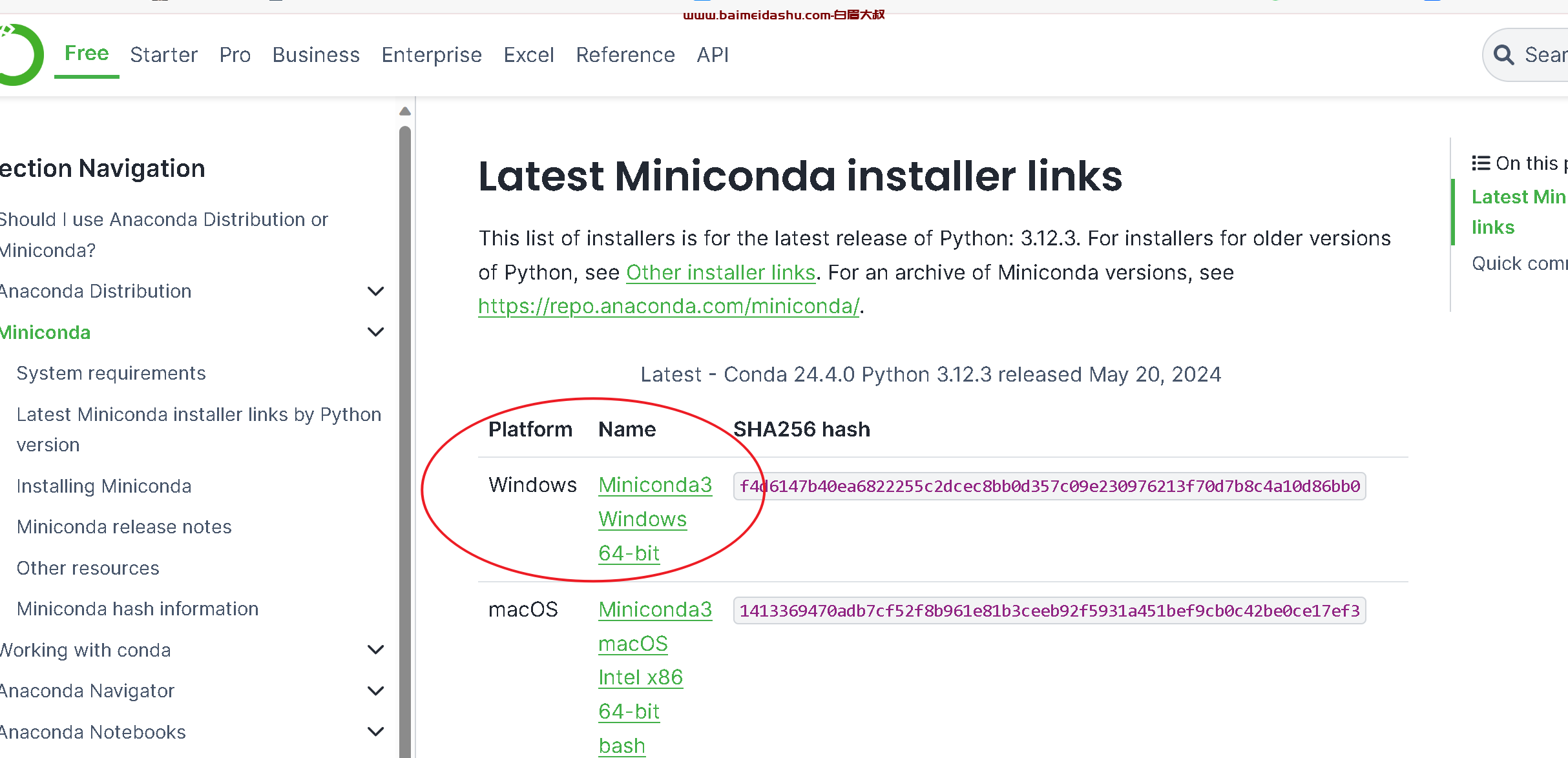Click the Windows platform cell

tap(532, 485)
